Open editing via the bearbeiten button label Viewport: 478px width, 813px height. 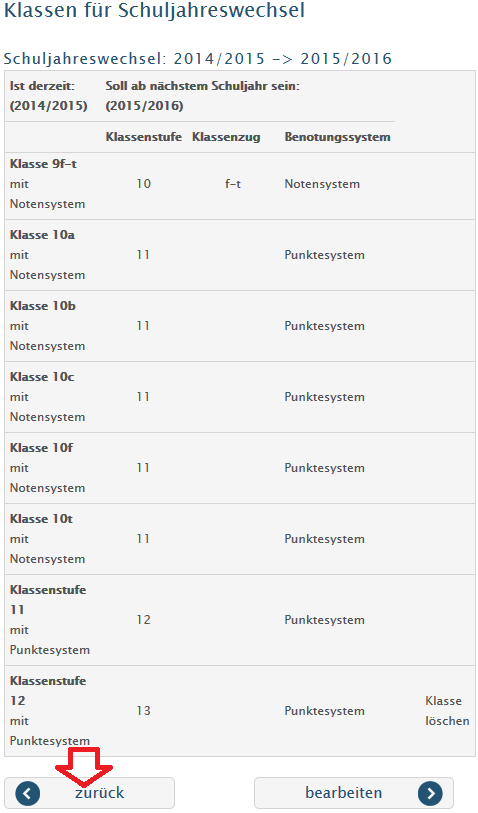[344, 793]
